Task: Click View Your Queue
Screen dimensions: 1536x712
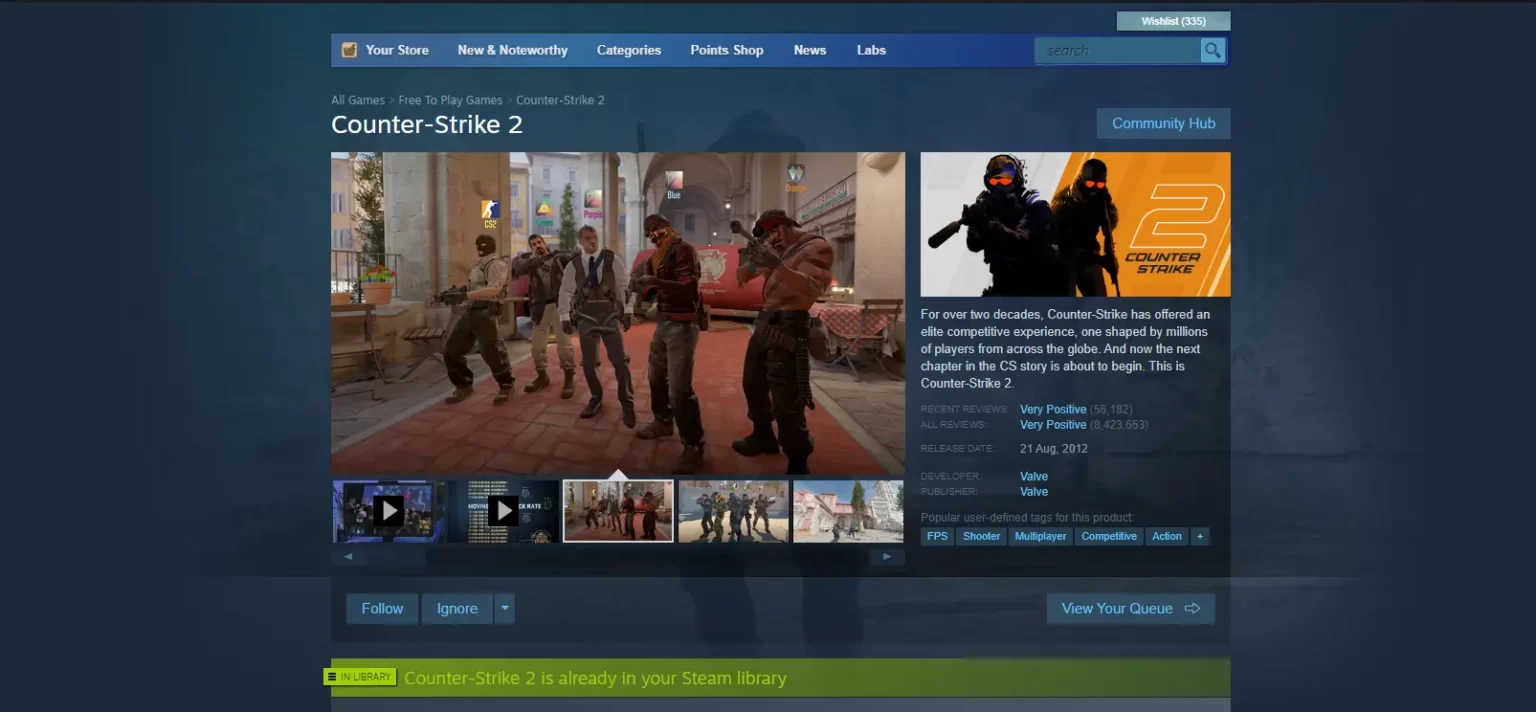Action: pos(1131,608)
